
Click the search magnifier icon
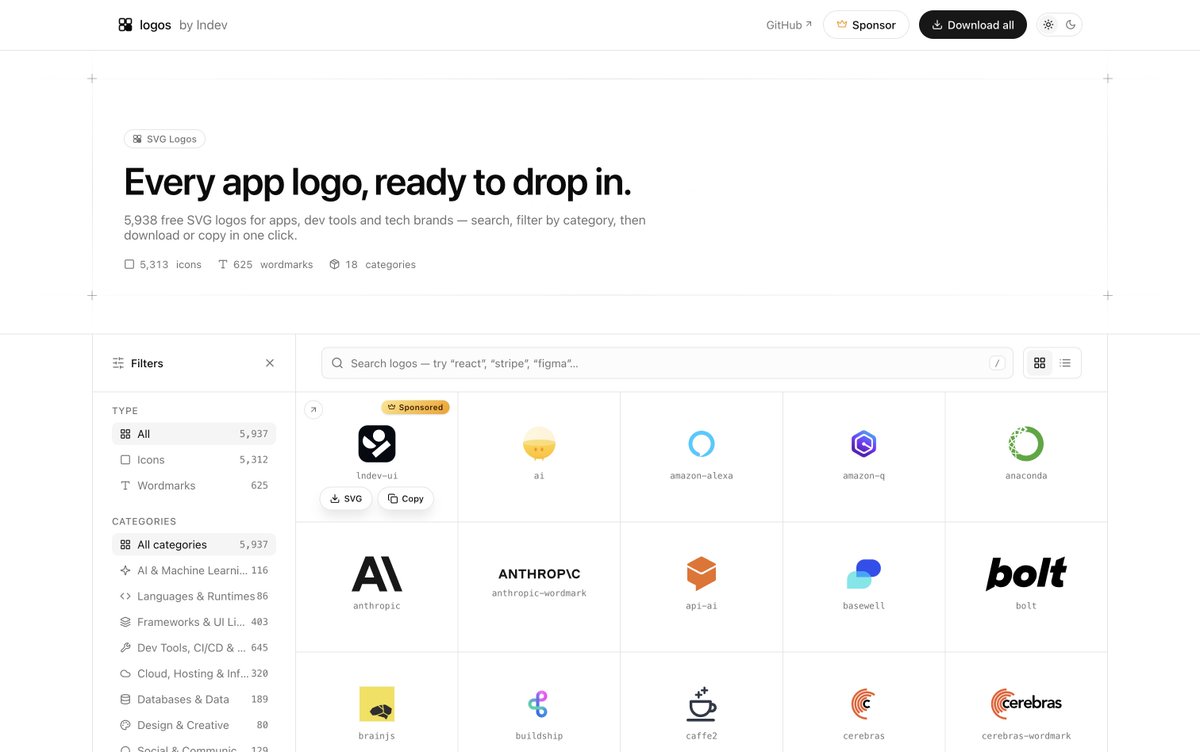tap(338, 363)
